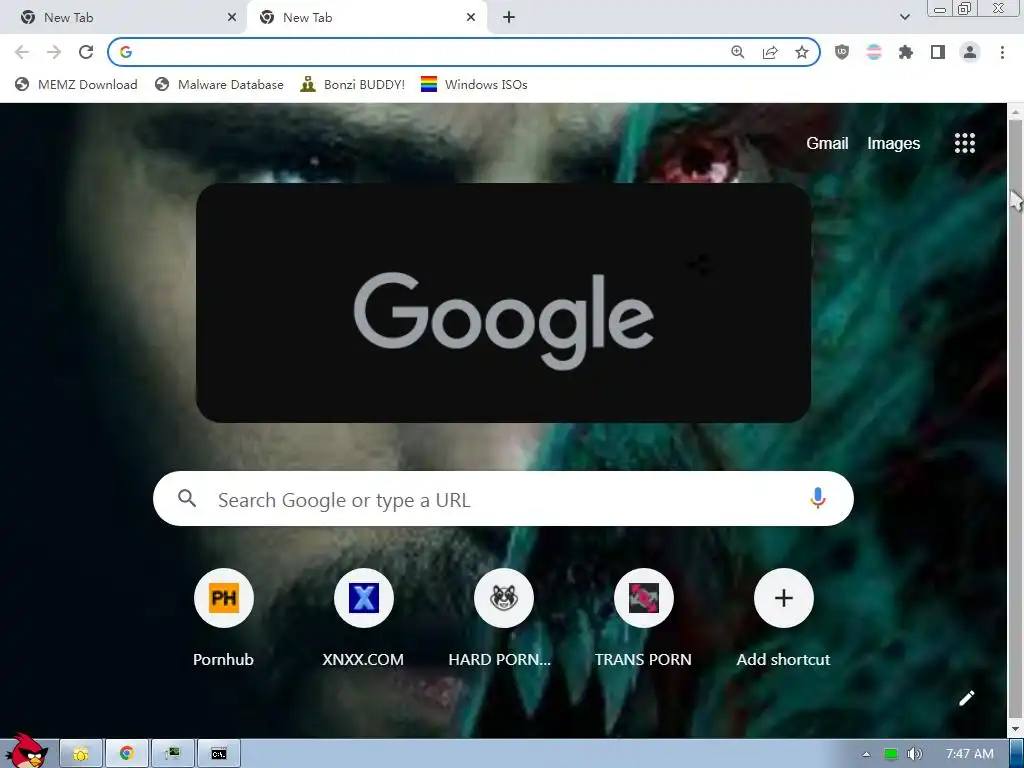Open the yellow taskbar app

(x=81, y=754)
